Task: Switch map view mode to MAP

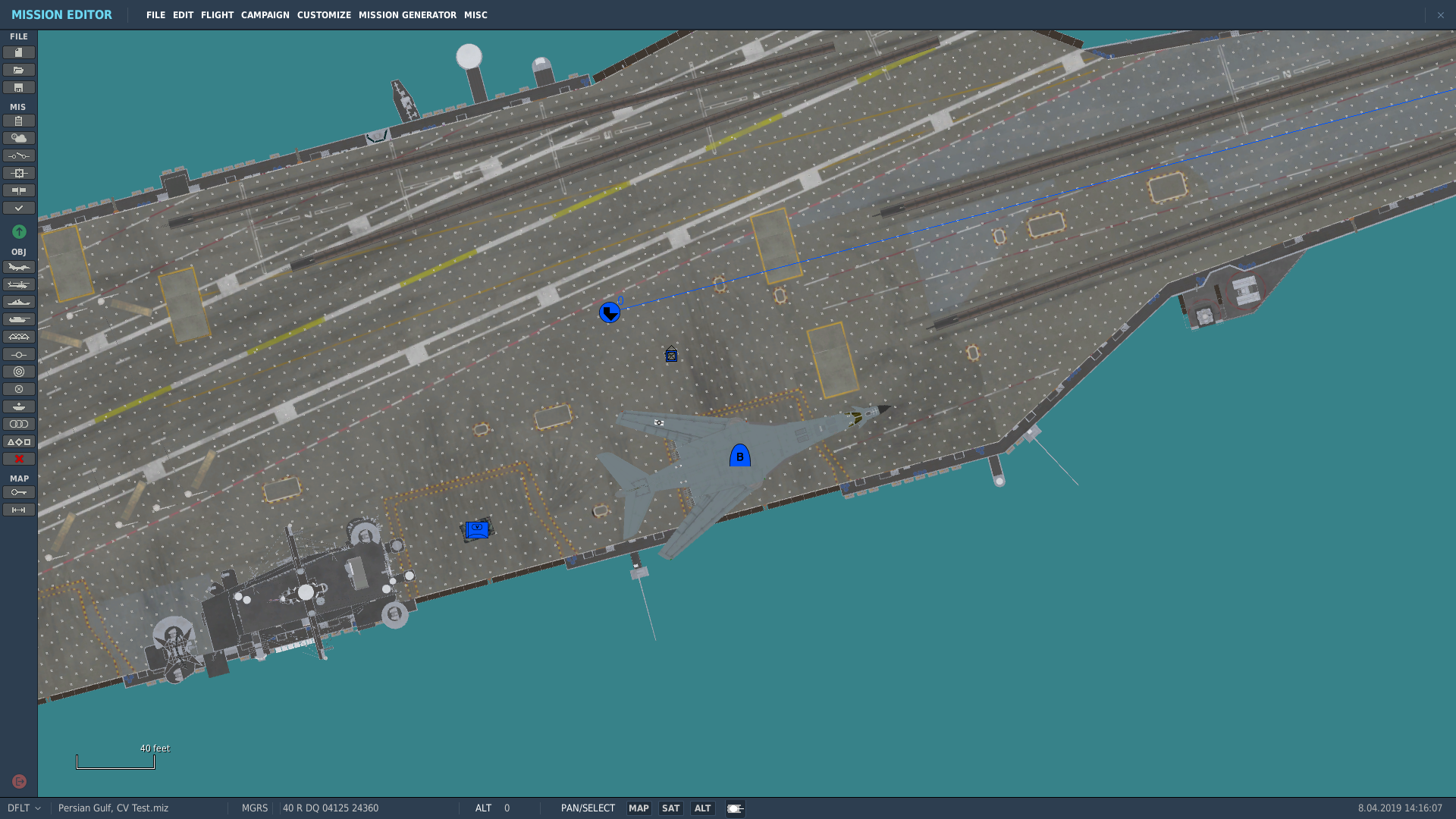Action: click(639, 808)
